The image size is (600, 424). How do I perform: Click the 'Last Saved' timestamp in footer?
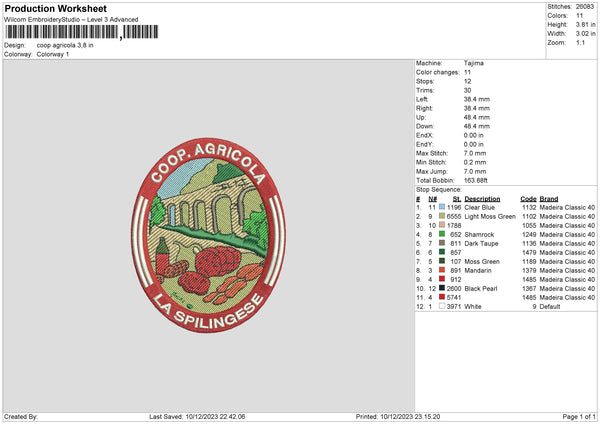point(197,416)
